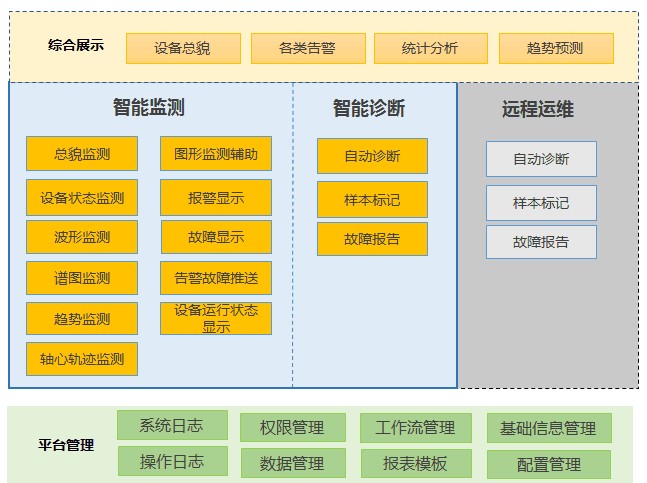Viewport: 647px width, 483px height.
Task: Click the 远程运维 section heading
Action: click(x=538, y=109)
